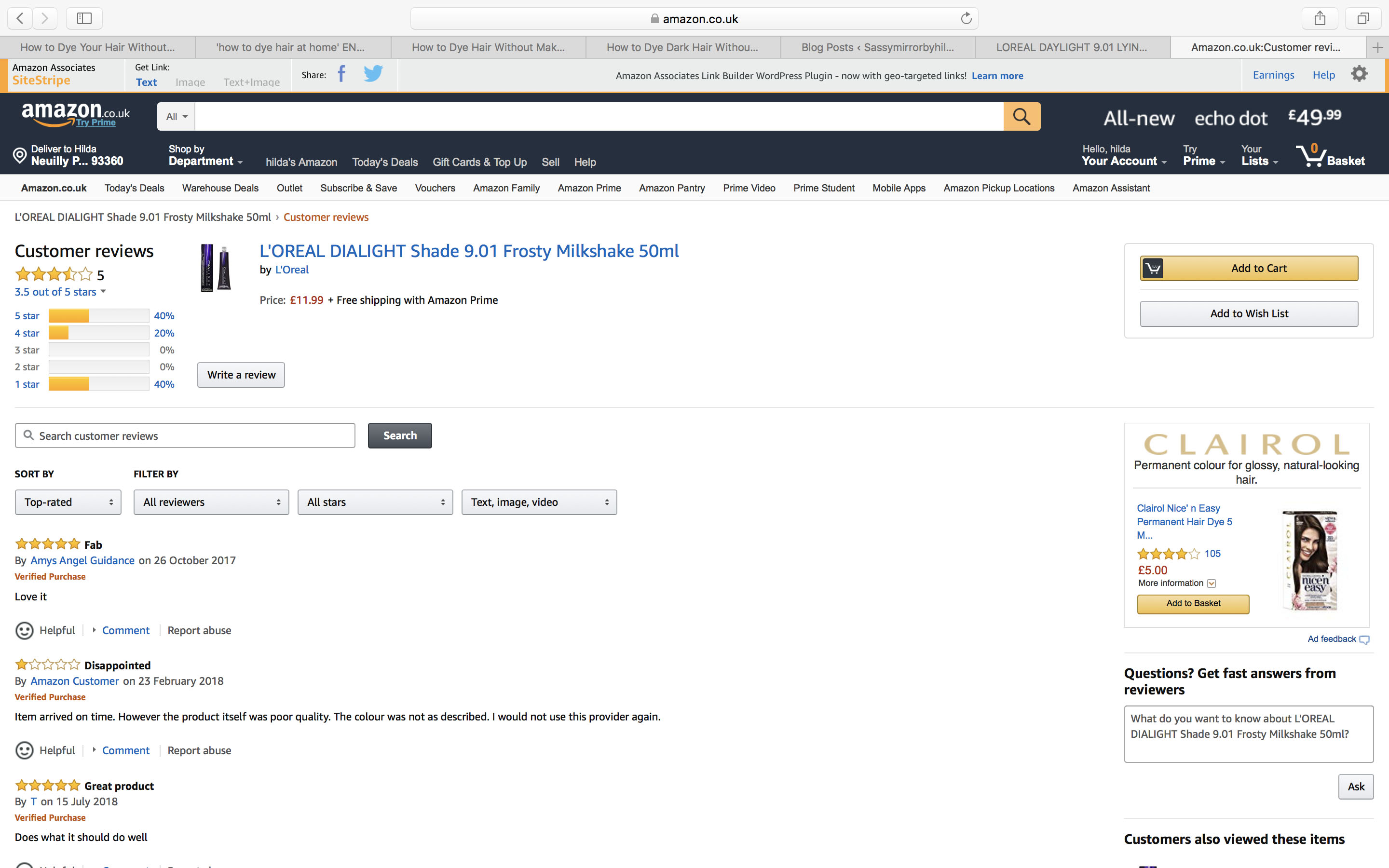
Task: Select the 'Text' link format in SiteStripe
Action: pyautogui.click(x=146, y=81)
